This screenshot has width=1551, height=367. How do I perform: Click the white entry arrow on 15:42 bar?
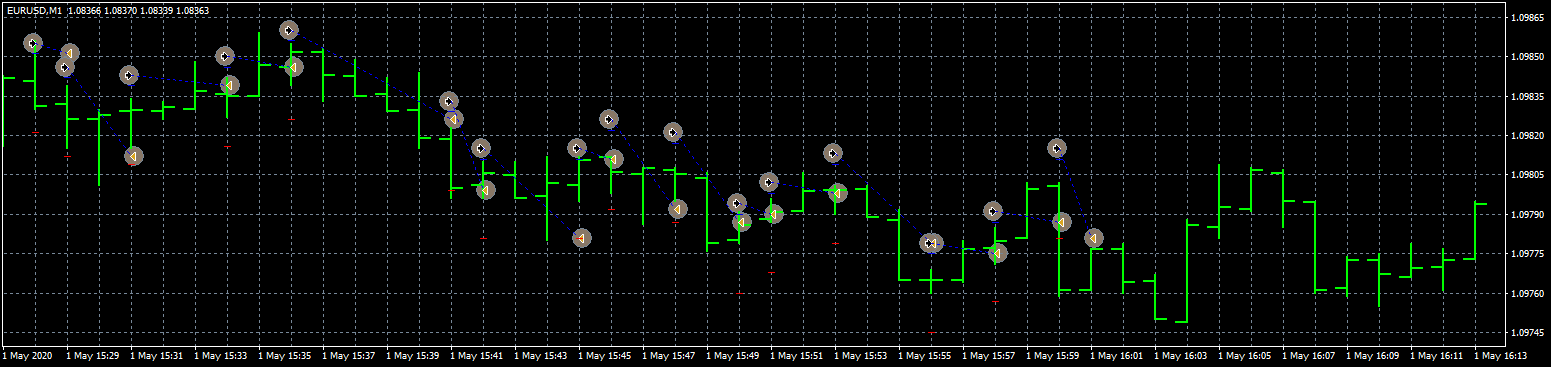pyautogui.click(x=481, y=148)
